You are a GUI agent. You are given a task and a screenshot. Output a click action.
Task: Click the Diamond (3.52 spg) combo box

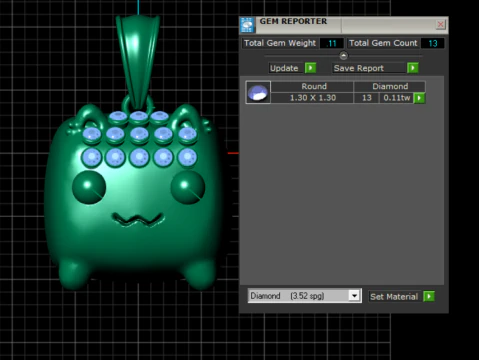point(305,296)
